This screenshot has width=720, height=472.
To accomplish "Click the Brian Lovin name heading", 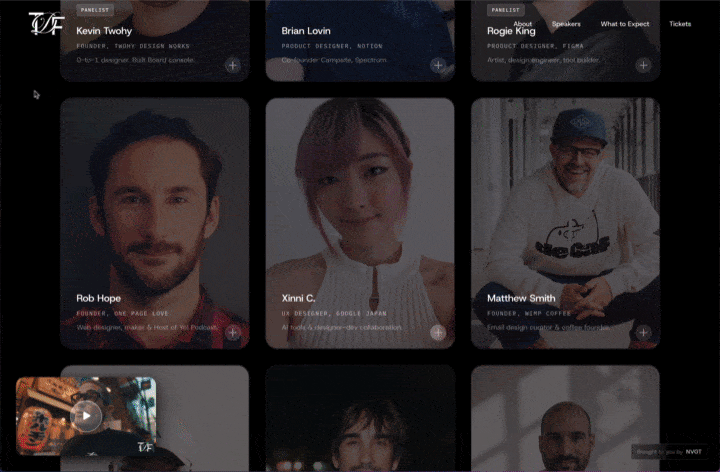I will [x=306, y=31].
